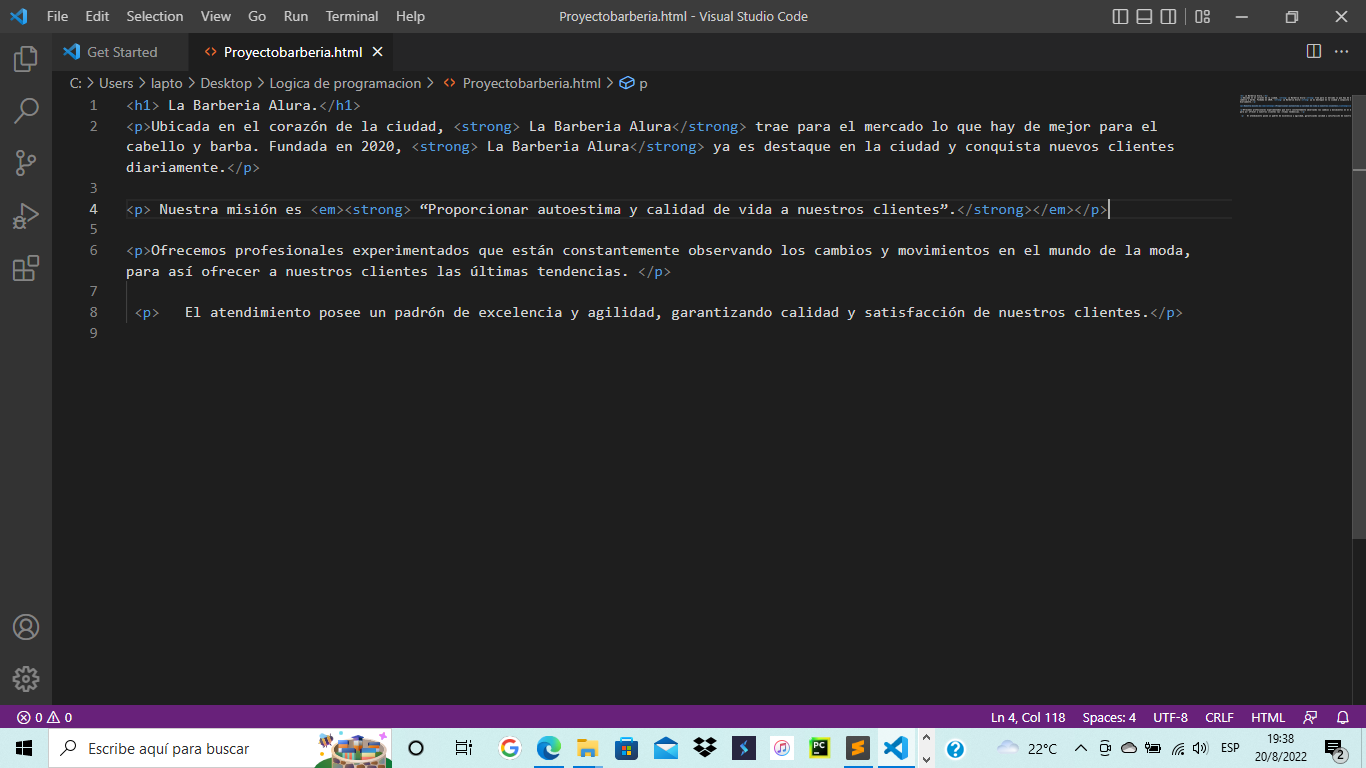Open Dropbox from the taskbar
1366x768 pixels.
(x=705, y=748)
